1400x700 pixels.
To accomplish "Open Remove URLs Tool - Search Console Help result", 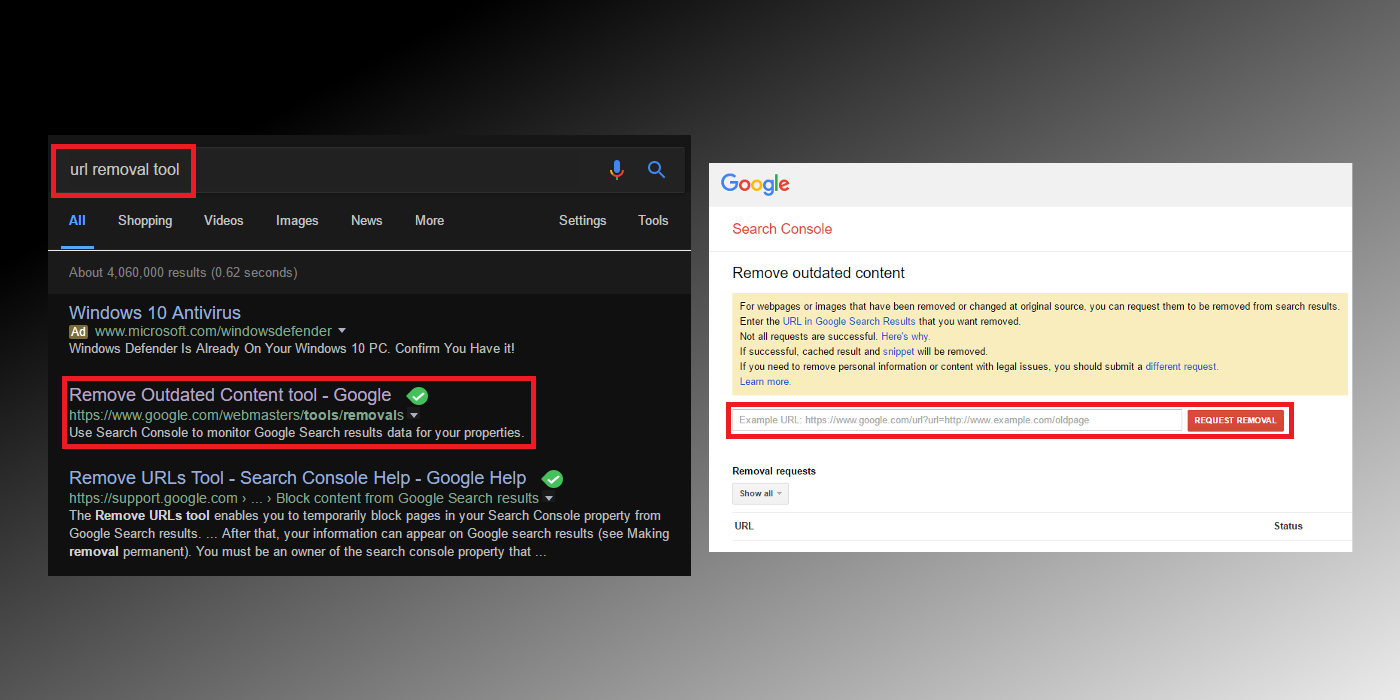I will [298, 479].
